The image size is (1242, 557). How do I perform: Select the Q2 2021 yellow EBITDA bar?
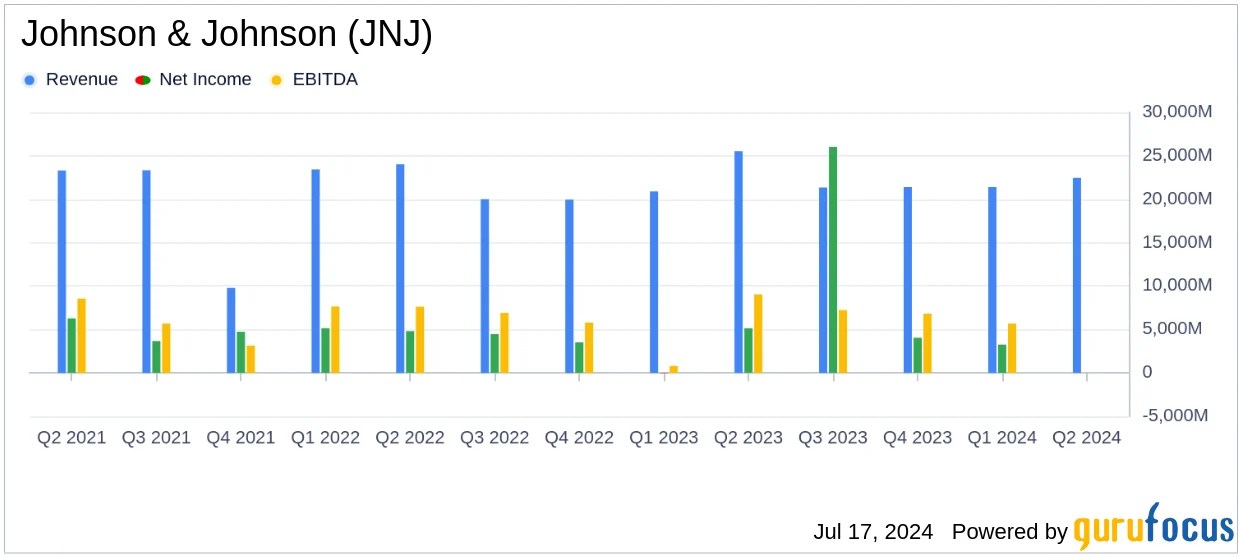[82, 336]
